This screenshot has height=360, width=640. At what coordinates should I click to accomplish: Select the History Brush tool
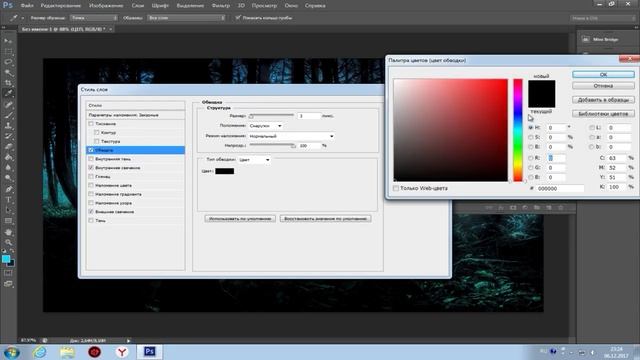coord(8,136)
